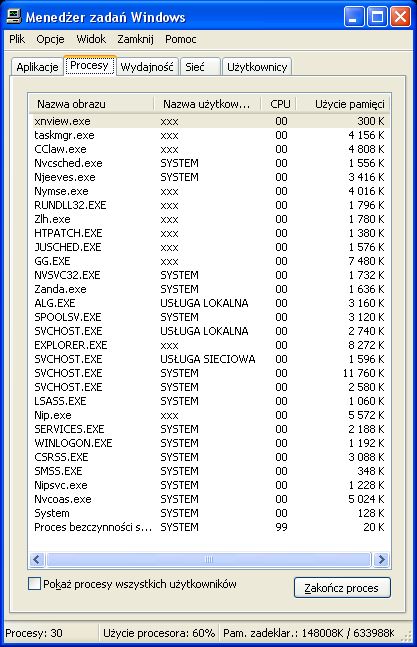Select the Nvcoas.exe process

(209, 500)
